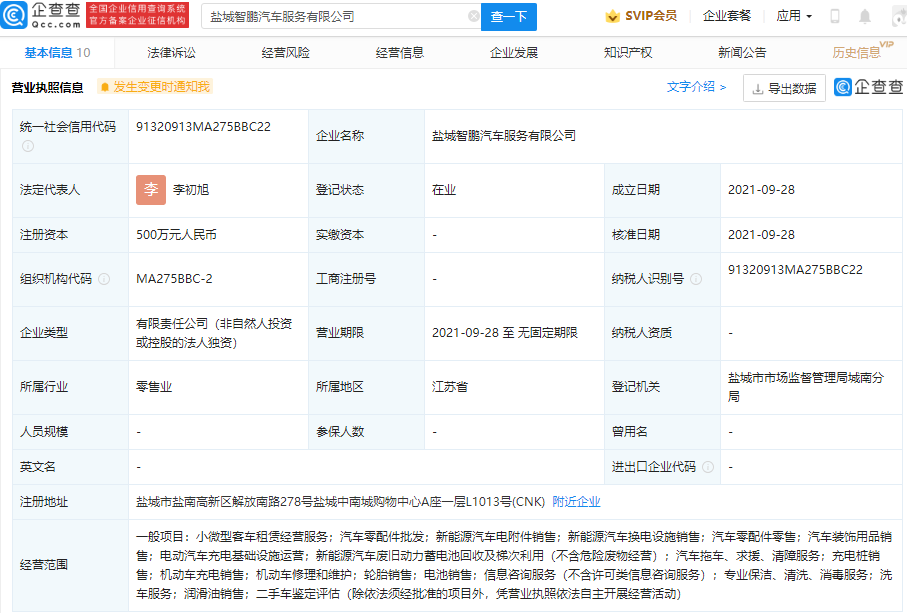Open the mobile phone app icon

coord(835,16)
